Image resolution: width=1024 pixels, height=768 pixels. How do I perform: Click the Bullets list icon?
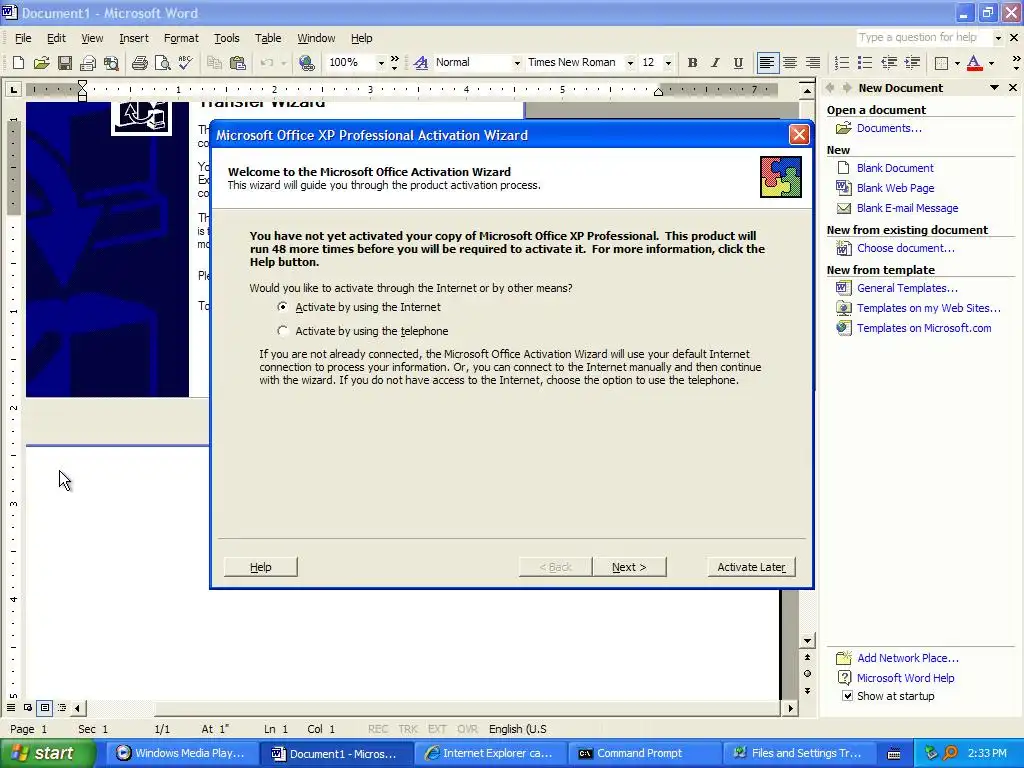(x=865, y=63)
